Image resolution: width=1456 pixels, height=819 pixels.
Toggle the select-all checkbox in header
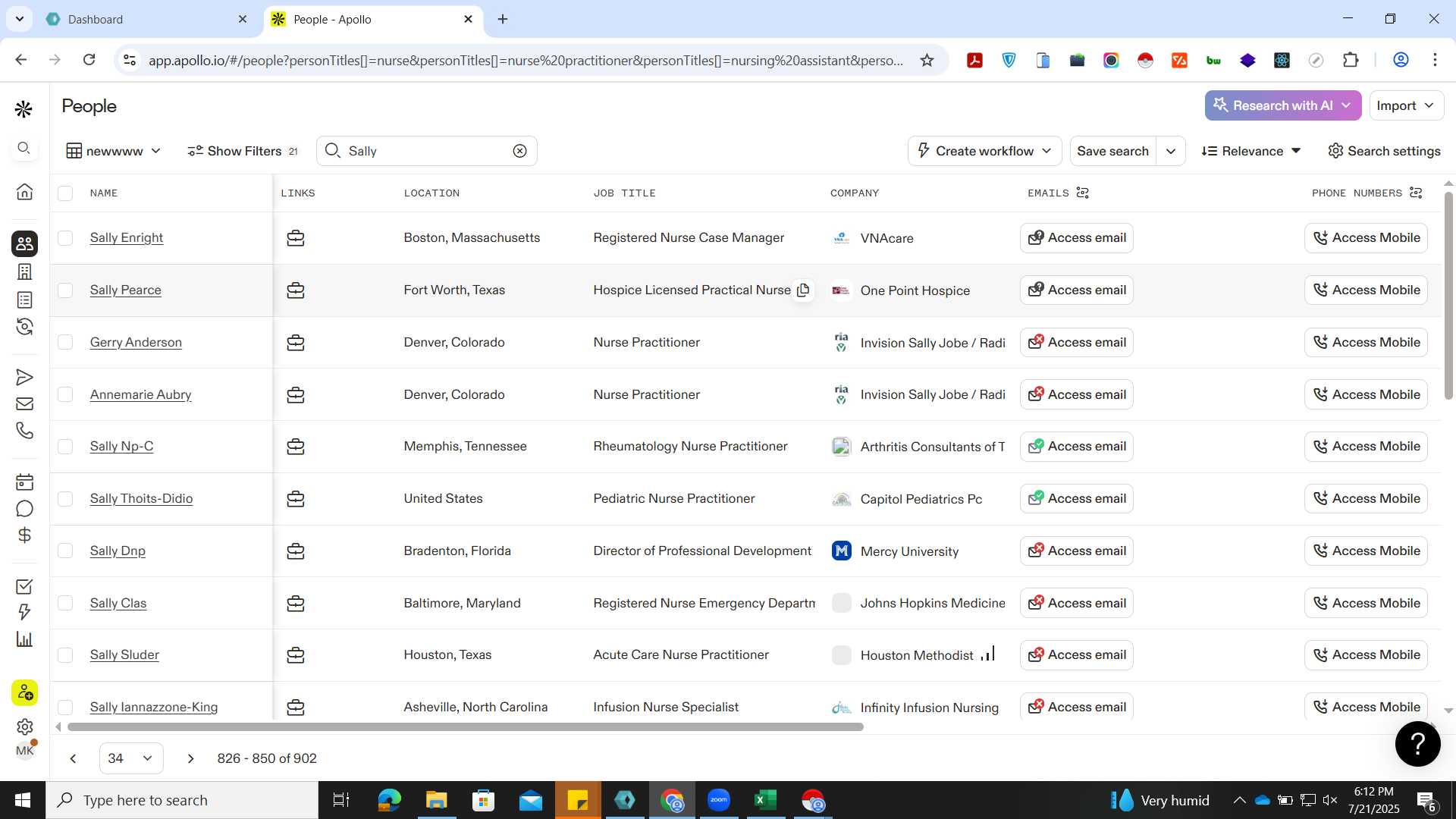(65, 193)
